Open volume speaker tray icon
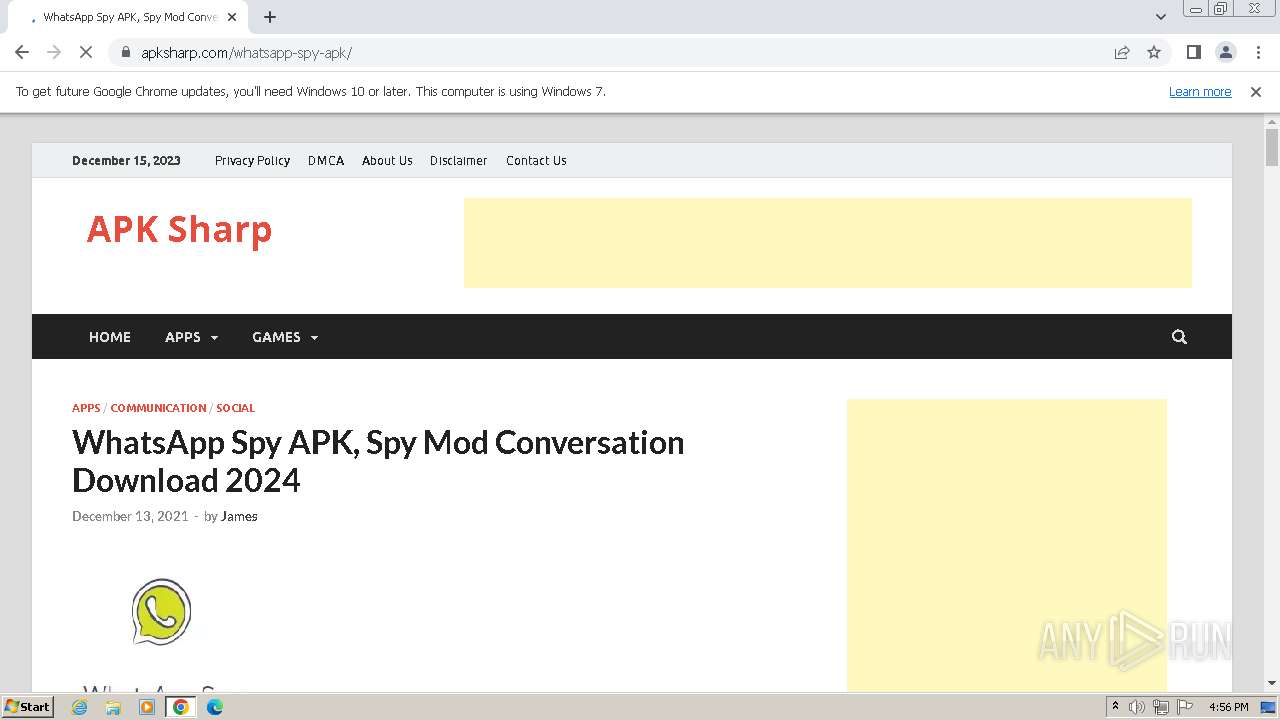 (x=1136, y=707)
